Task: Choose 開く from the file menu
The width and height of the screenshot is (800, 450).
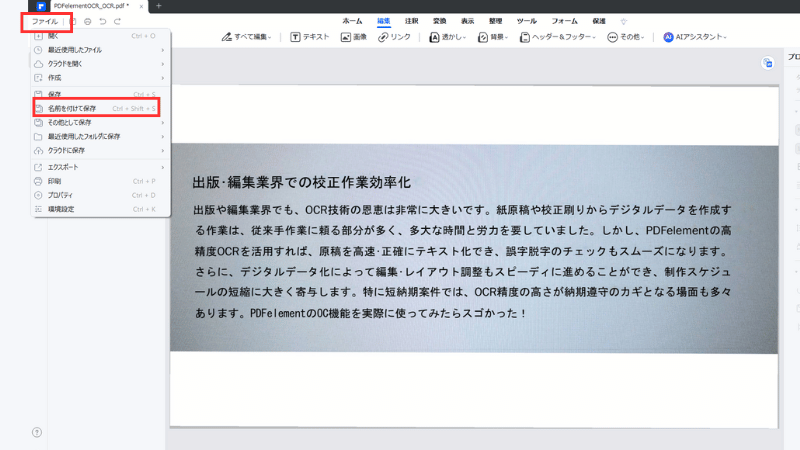Action: (101, 36)
